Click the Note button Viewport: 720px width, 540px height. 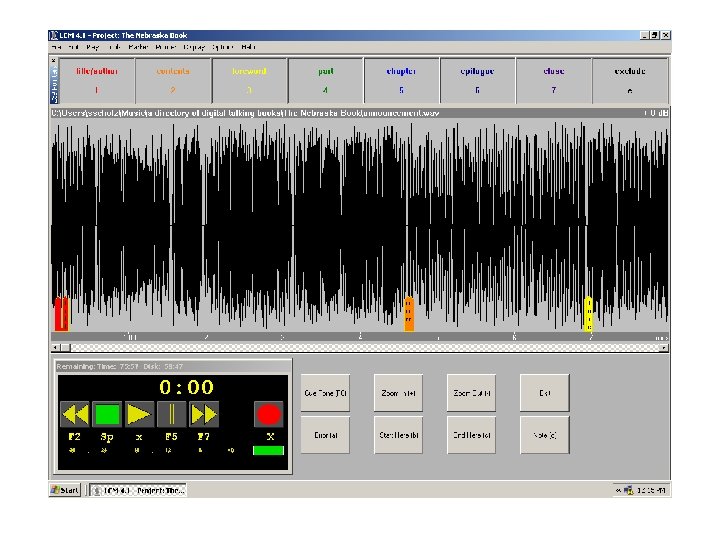545,435
